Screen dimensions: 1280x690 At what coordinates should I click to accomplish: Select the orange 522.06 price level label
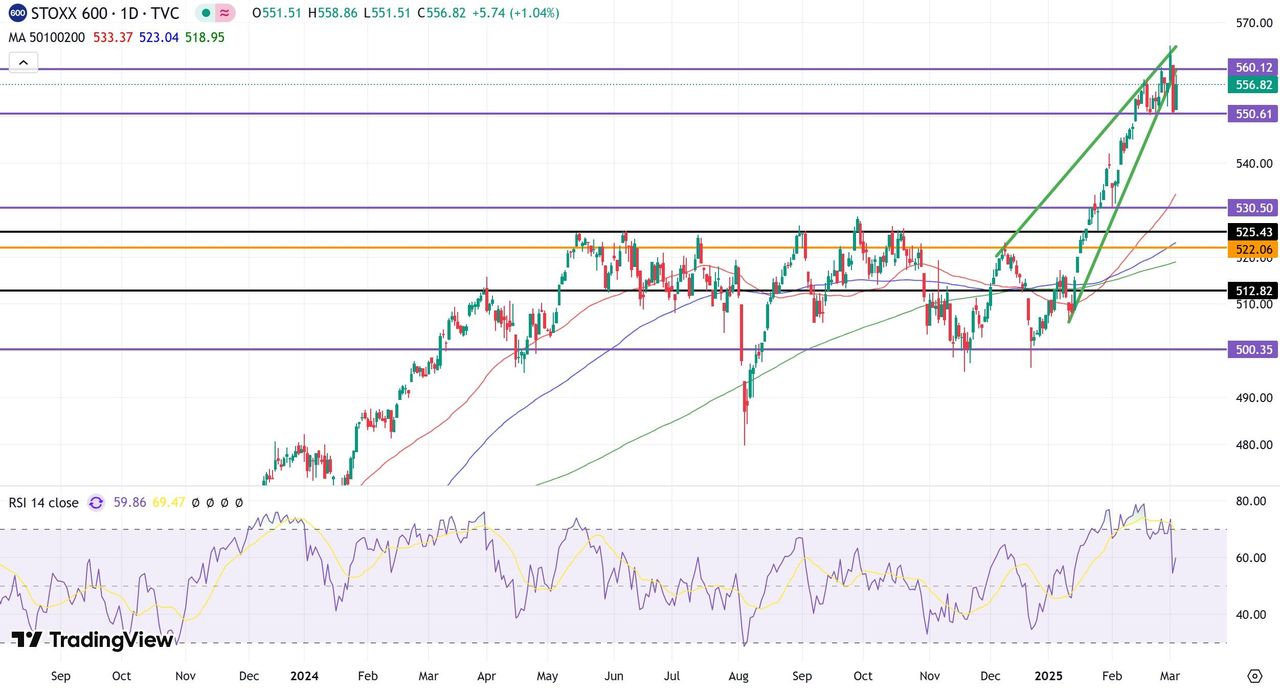(1253, 249)
